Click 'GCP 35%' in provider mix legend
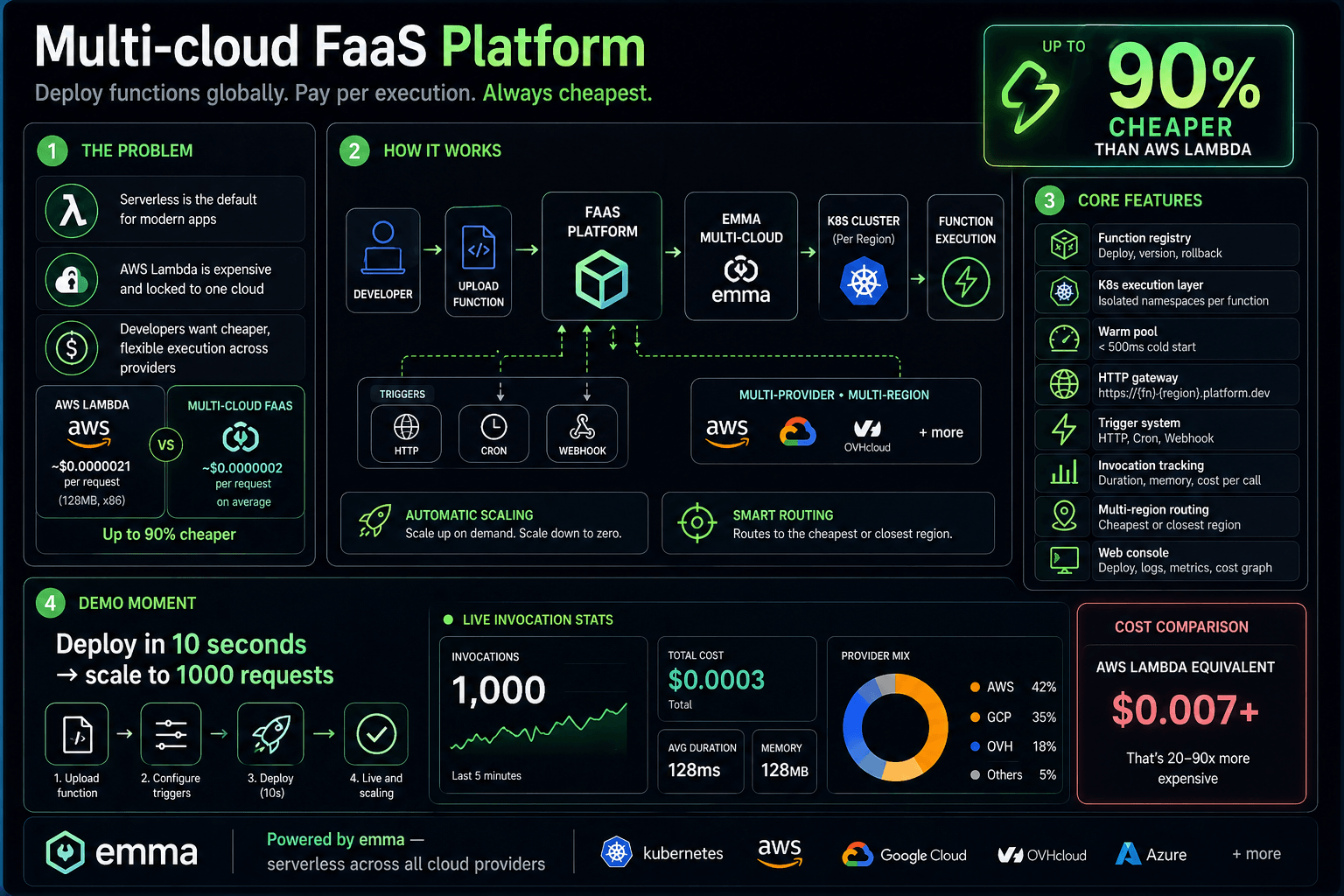The height and width of the screenshot is (896, 1344). tap(1013, 717)
